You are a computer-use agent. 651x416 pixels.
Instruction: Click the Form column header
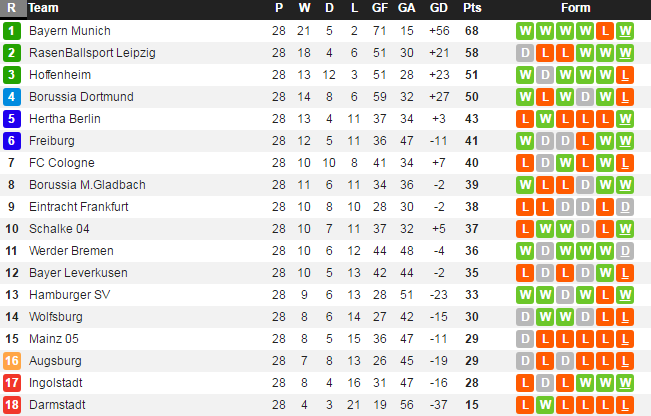[x=576, y=8]
